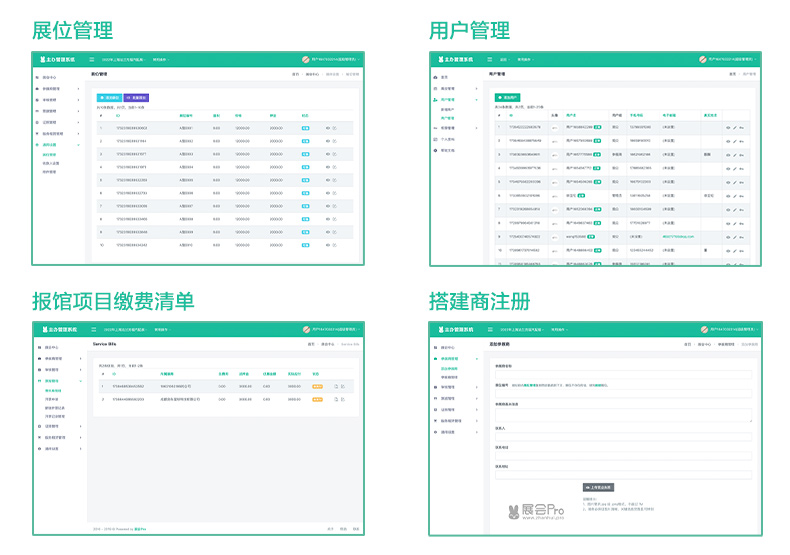Image resolution: width=790 pixels, height=555 pixels.
Task: Select green active submenu item under 用户管理 sidebar
Action: tap(447, 118)
